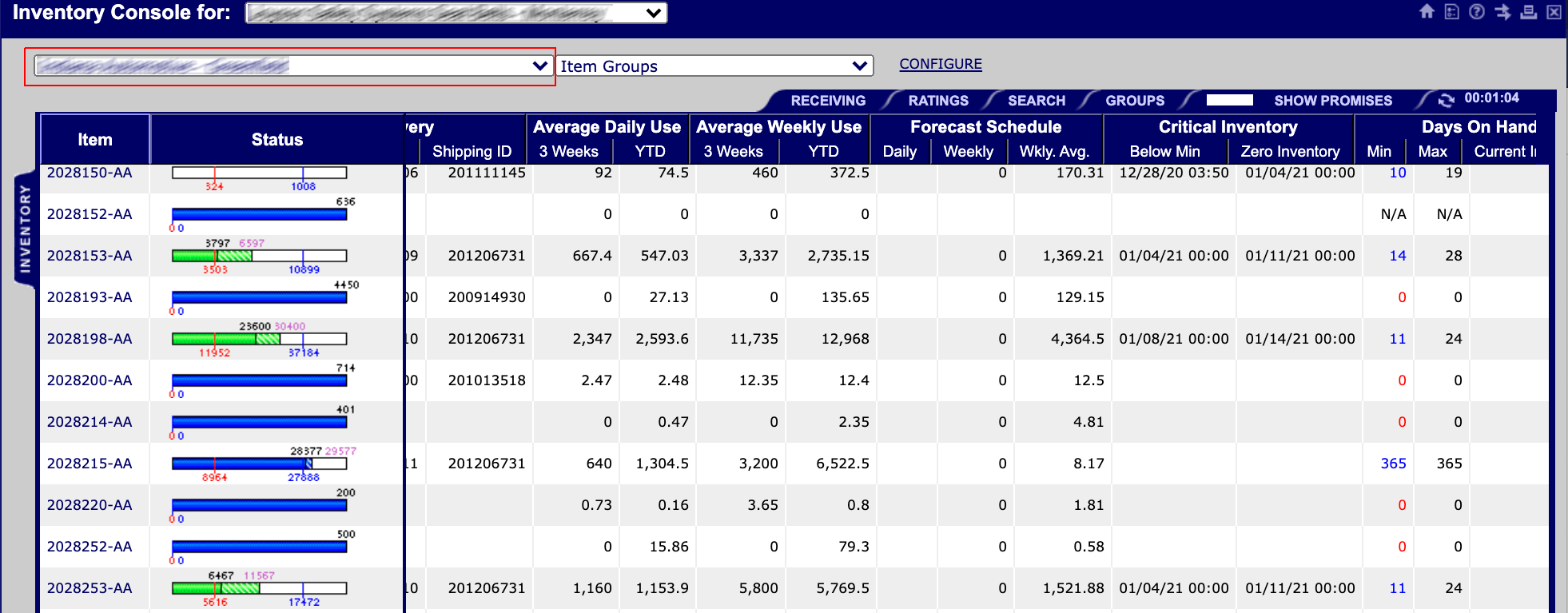The width and height of the screenshot is (1568, 613).
Task: Click Min 11 for 2028198-AA
Action: (x=1398, y=339)
